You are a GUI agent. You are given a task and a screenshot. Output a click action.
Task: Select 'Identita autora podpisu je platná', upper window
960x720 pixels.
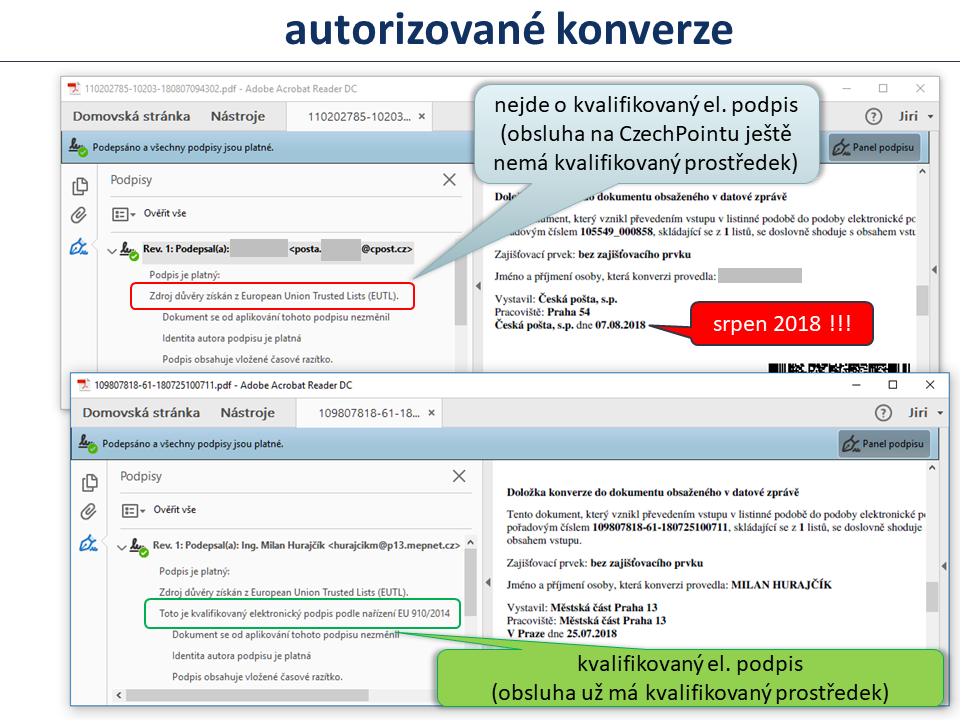pyautogui.click(x=231, y=338)
